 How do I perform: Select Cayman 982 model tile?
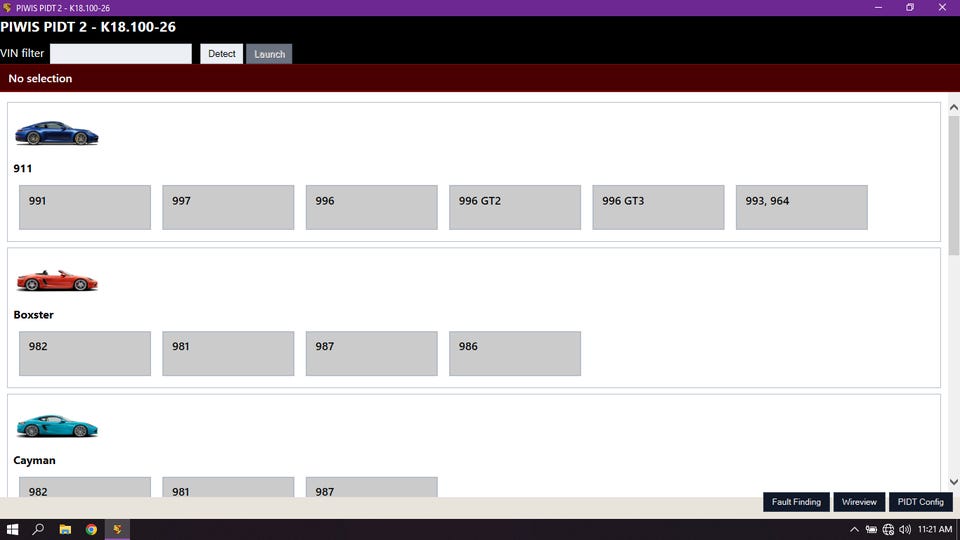pos(84,487)
